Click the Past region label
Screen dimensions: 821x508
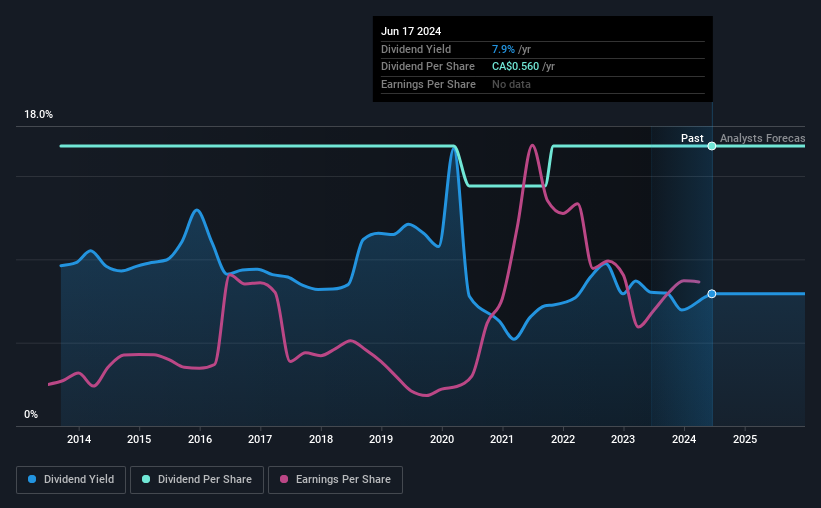[692, 138]
